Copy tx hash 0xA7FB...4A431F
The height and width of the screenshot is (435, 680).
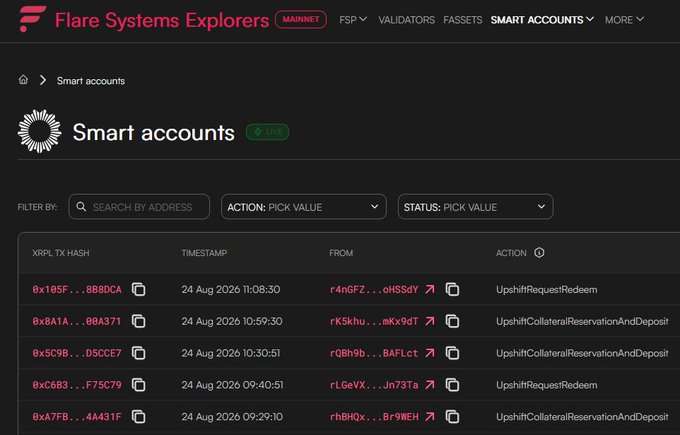click(139, 417)
